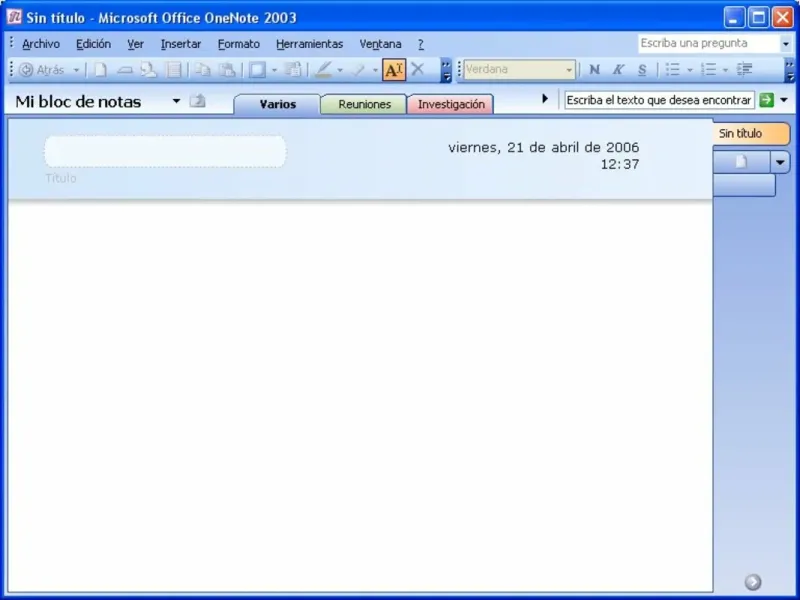
Task: Click the lined page list toolbar icon
Action: [x=174, y=70]
